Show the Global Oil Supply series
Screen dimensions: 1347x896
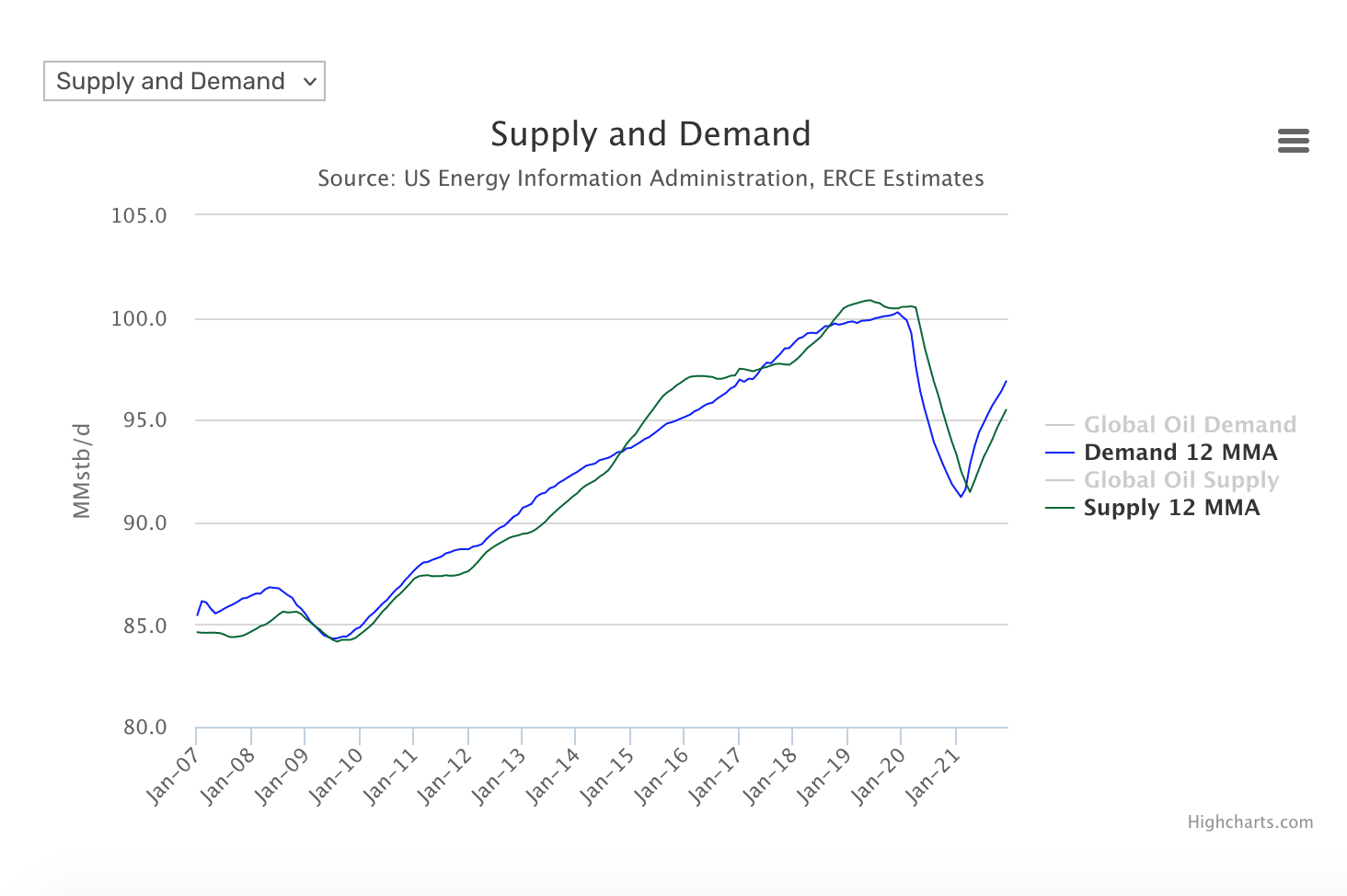1181,480
